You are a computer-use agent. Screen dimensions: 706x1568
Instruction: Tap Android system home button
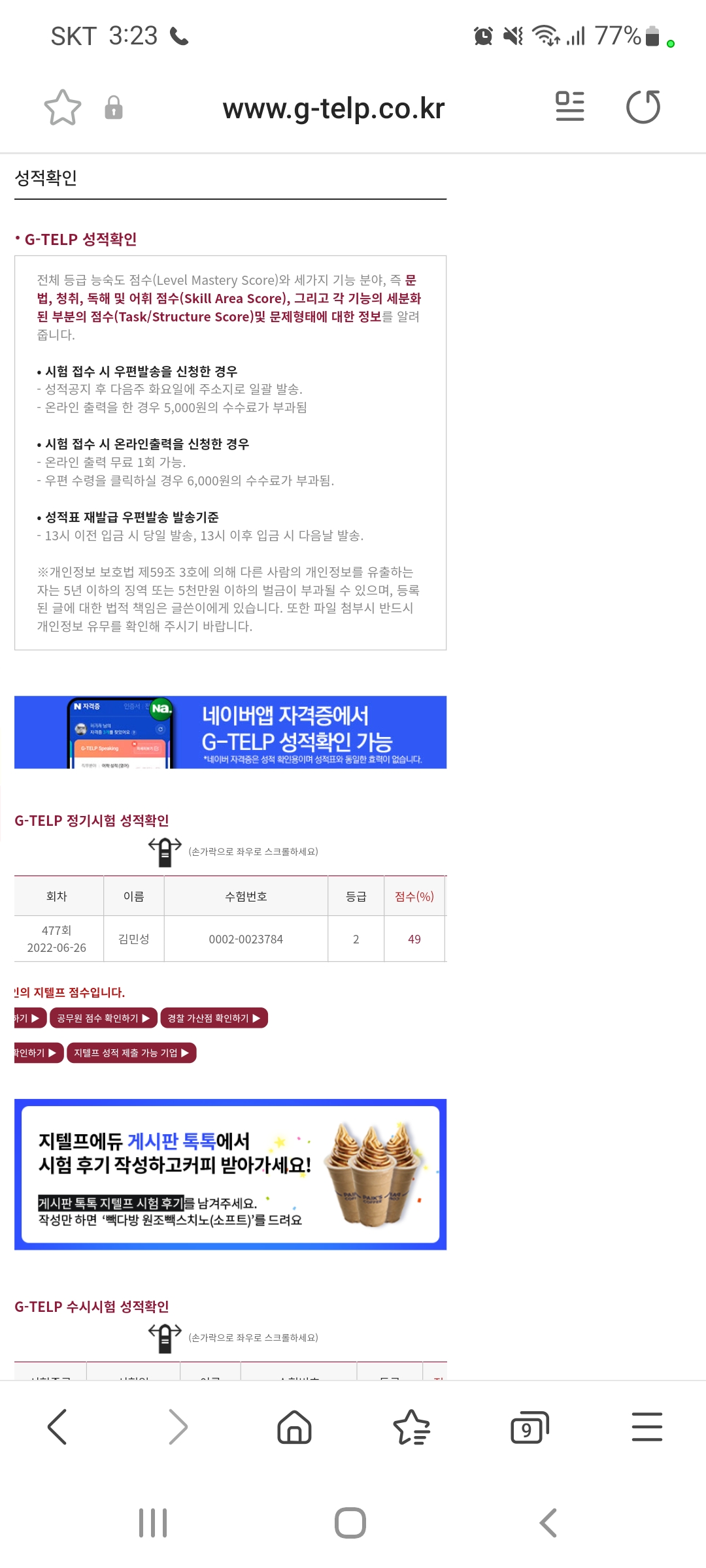[x=350, y=1523]
